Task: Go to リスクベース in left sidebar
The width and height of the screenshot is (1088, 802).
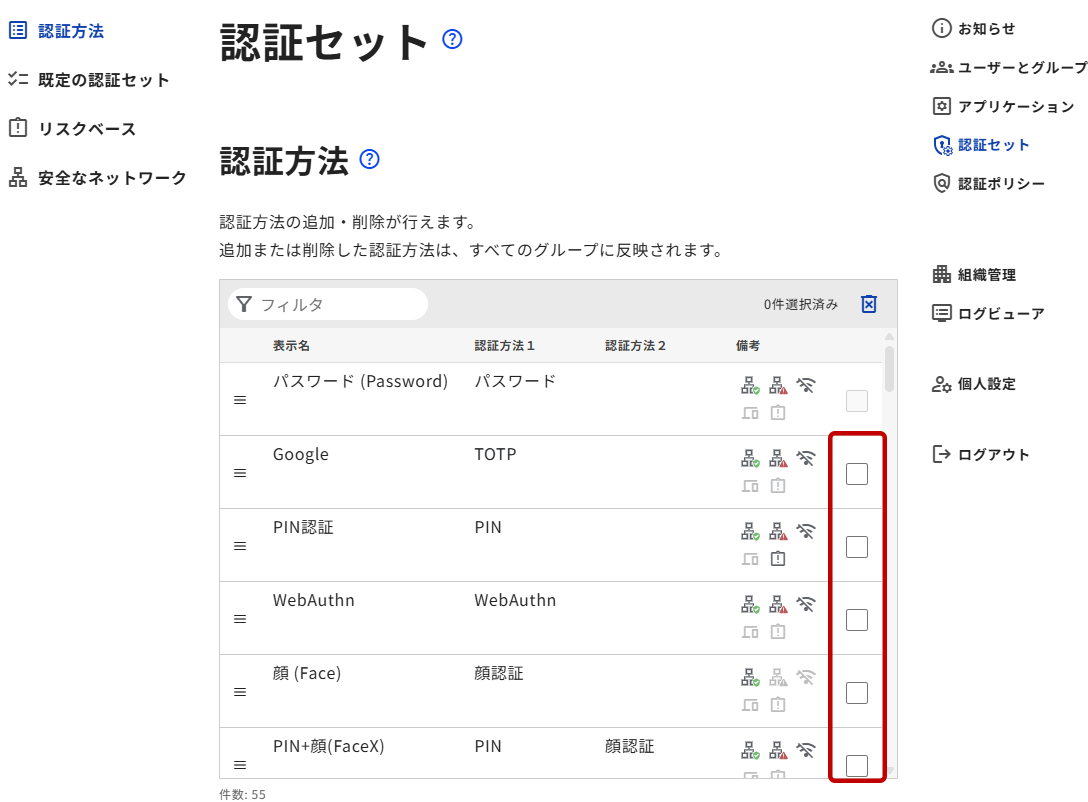Action: [87, 129]
